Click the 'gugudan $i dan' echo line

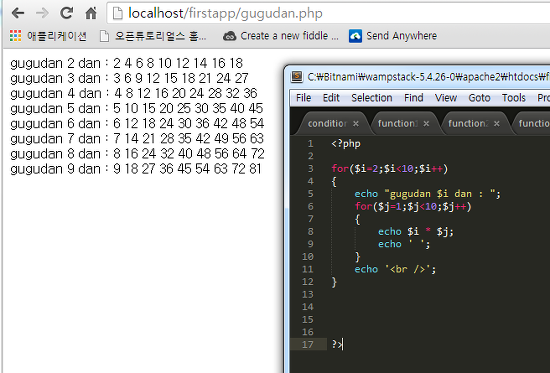point(428,194)
